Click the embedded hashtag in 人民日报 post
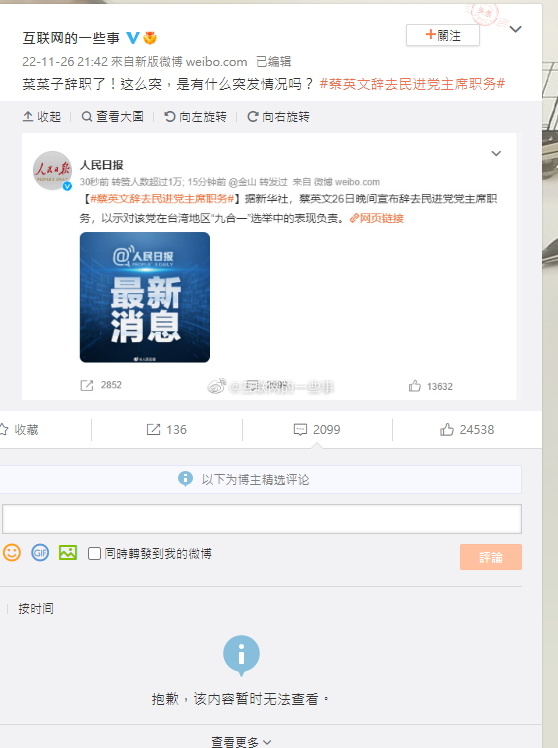Screen dimensions: 558x748 click(162, 198)
